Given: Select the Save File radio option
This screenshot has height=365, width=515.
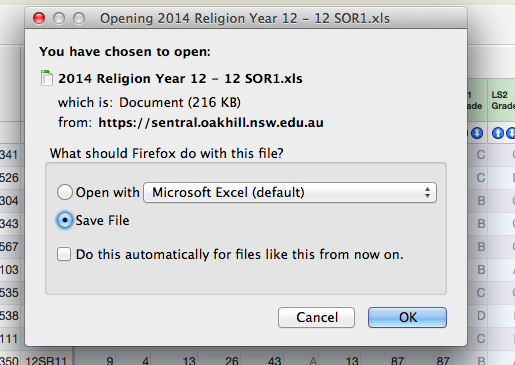Looking at the screenshot, I should [65, 220].
